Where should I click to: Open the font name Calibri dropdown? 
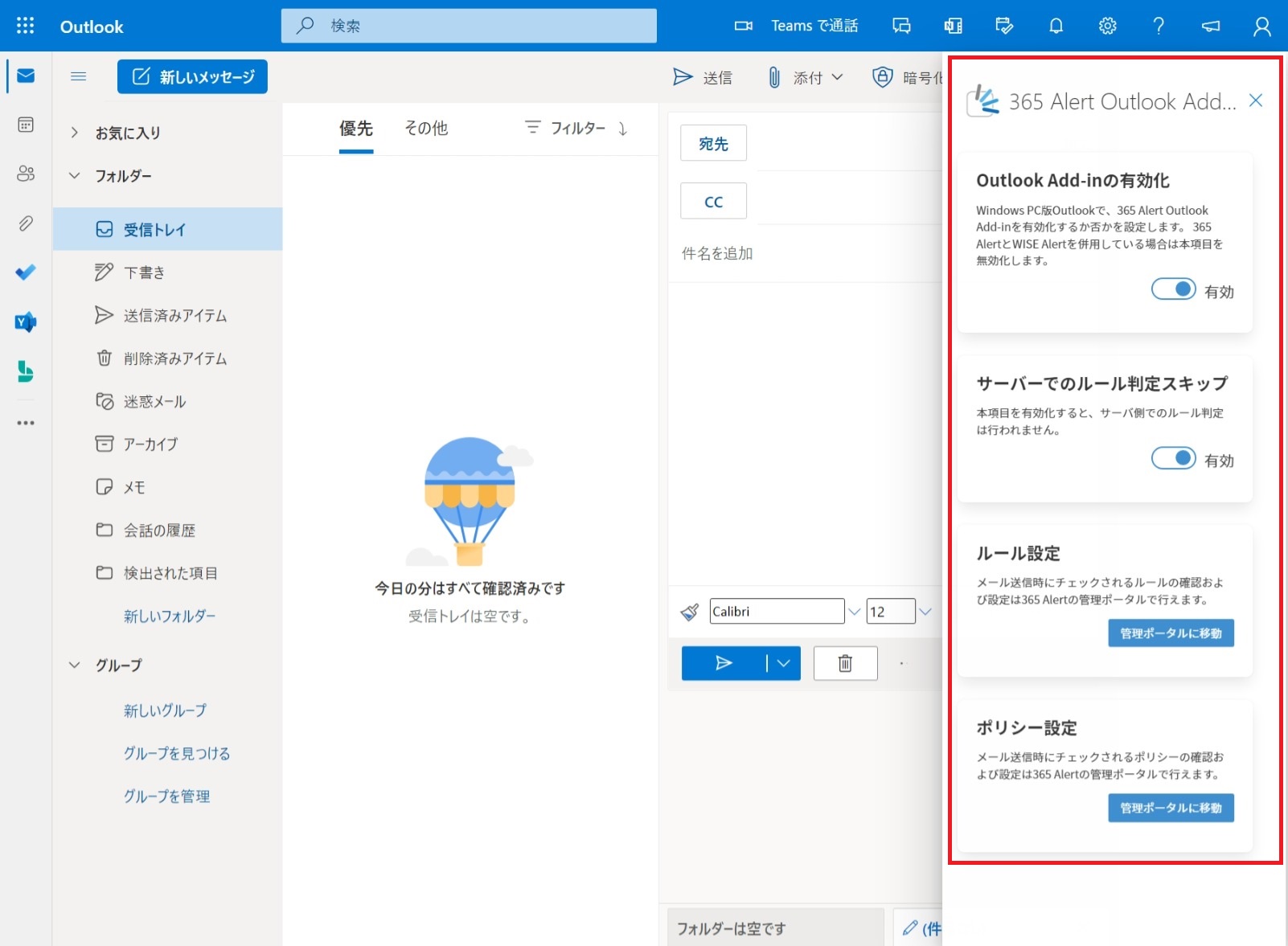[x=854, y=612]
